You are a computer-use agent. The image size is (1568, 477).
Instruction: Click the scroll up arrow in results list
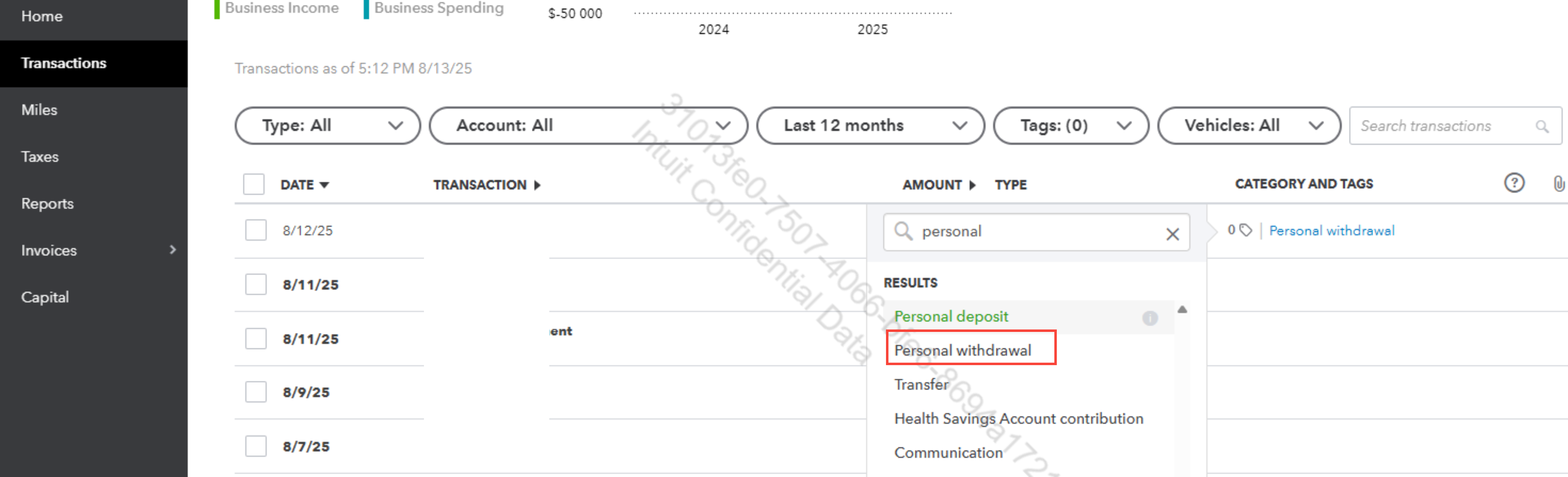coord(1182,309)
